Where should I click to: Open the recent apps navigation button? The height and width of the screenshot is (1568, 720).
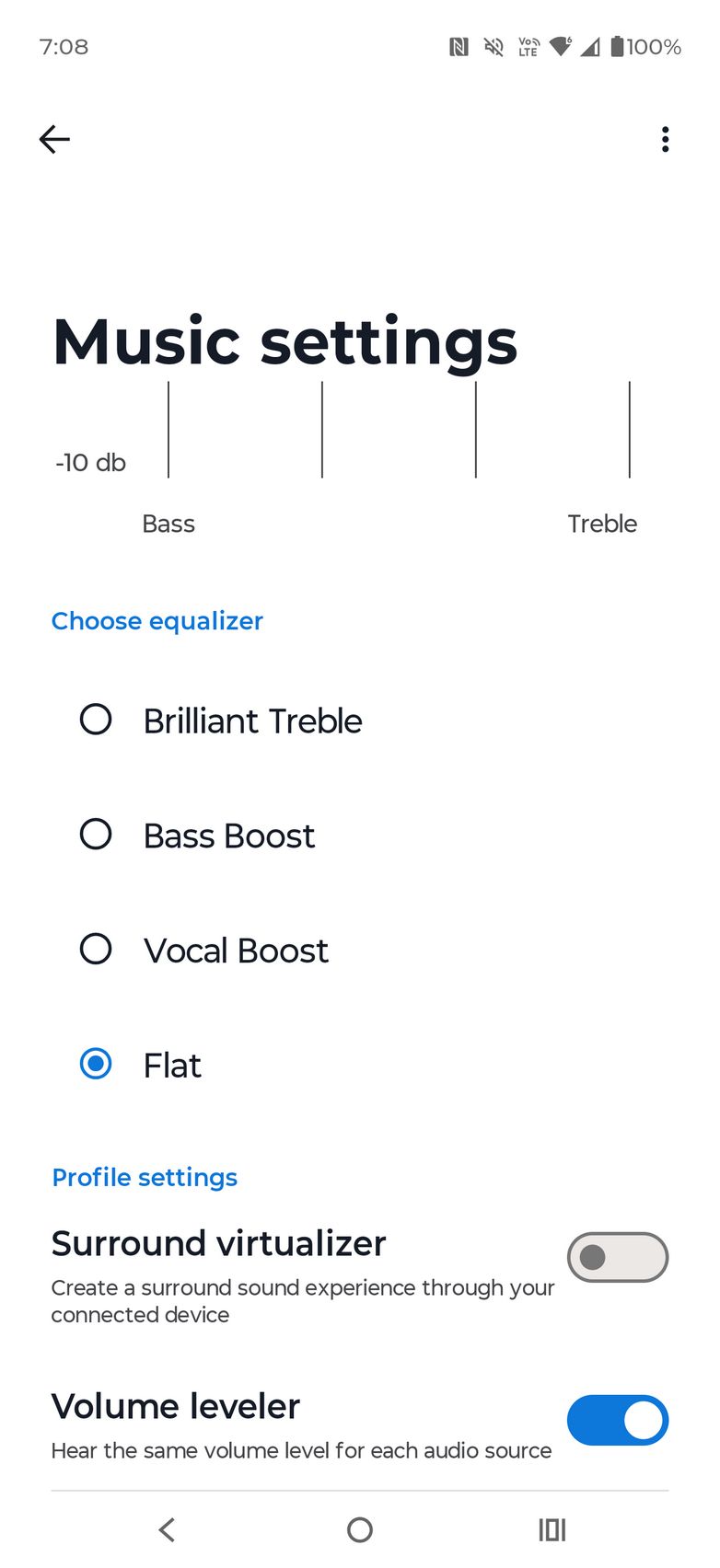pos(552,1529)
